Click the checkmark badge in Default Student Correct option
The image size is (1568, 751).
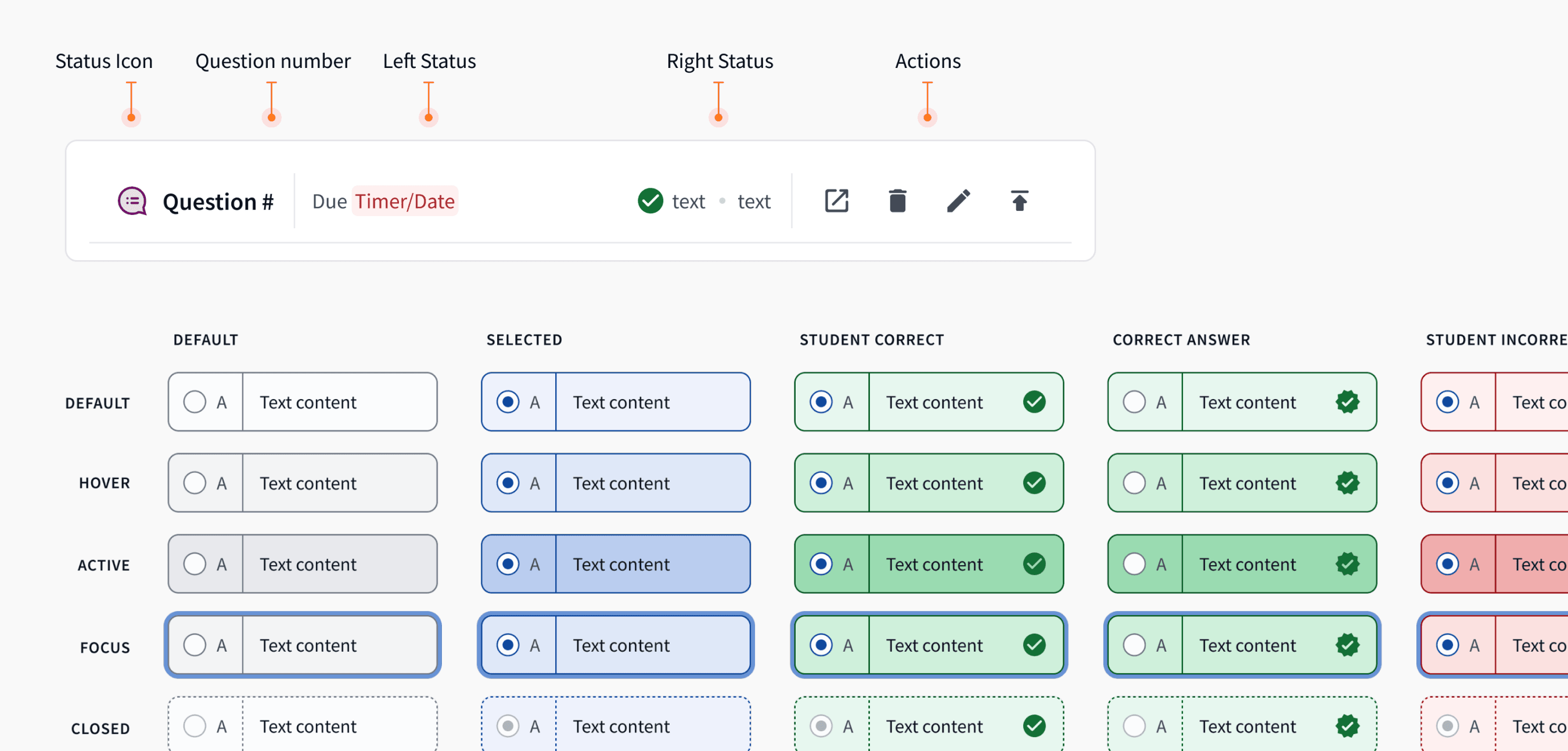(1035, 402)
